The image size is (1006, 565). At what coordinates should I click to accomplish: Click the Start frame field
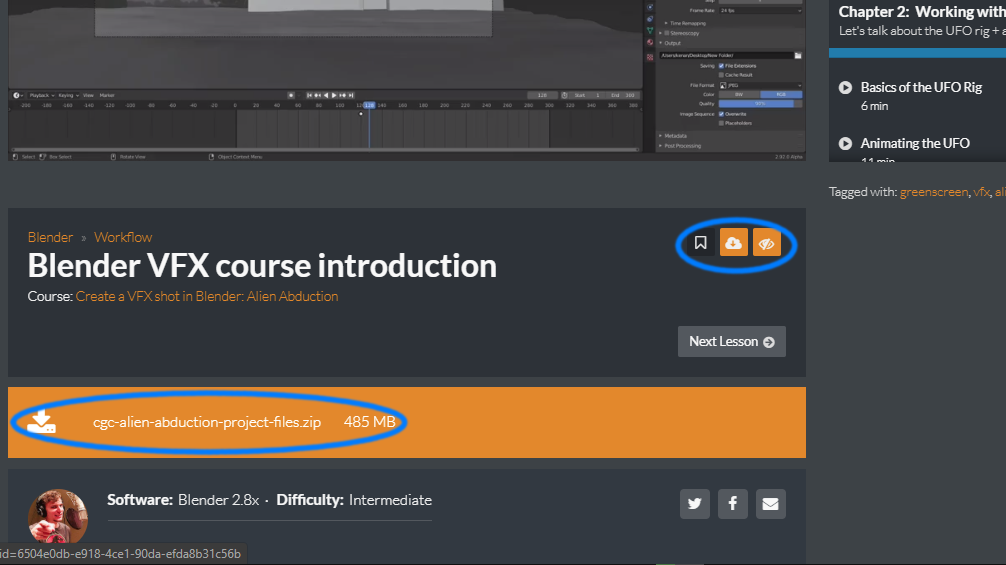pos(586,95)
